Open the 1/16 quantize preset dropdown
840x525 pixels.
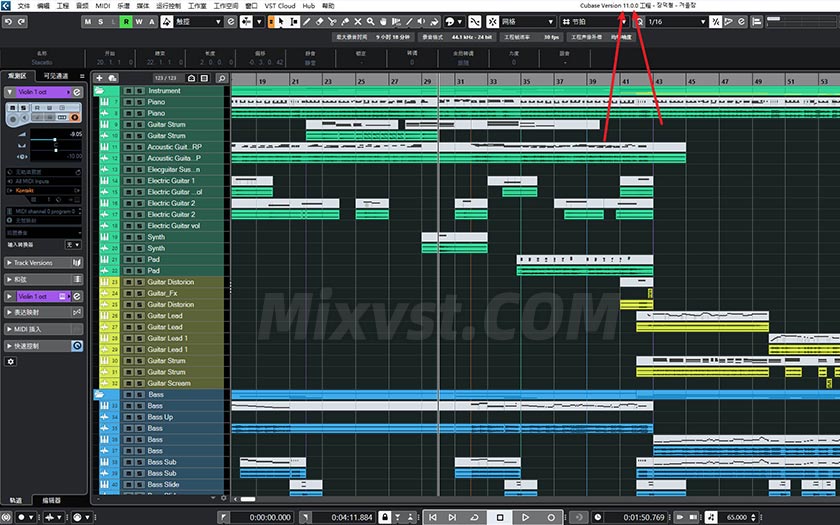point(678,21)
